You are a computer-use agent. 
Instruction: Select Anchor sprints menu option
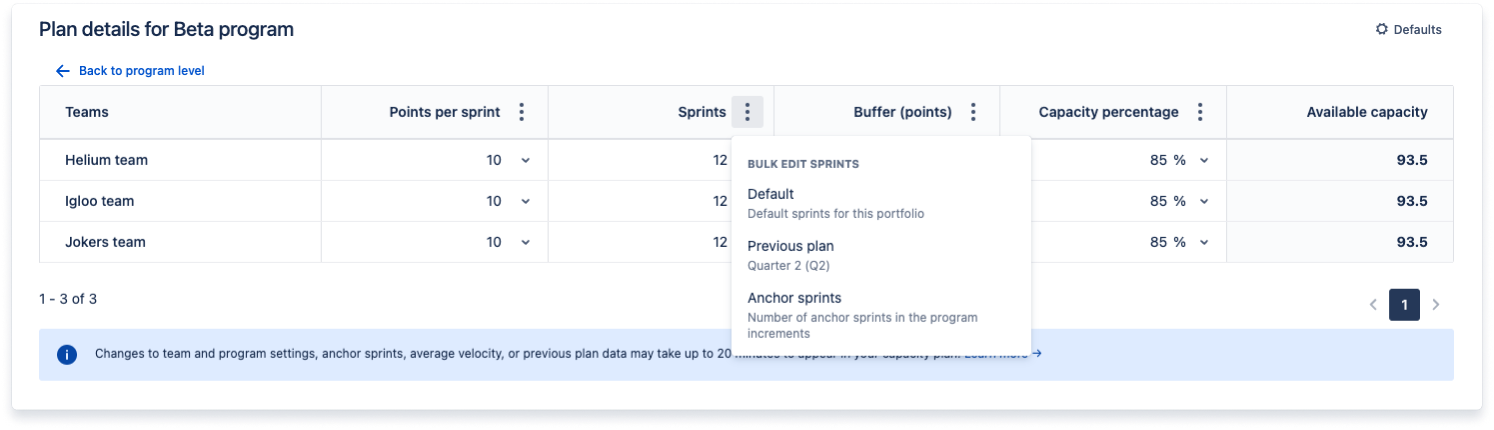pyautogui.click(x=794, y=298)
